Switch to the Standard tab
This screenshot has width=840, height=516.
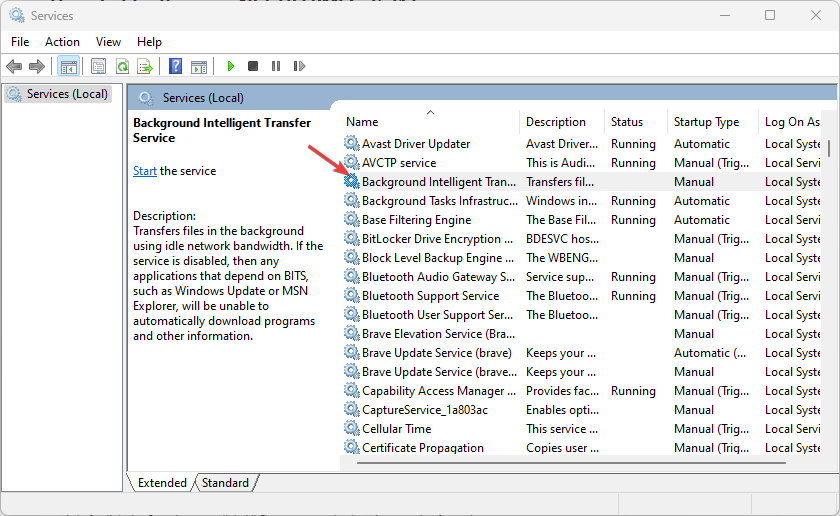click(225, 483)
